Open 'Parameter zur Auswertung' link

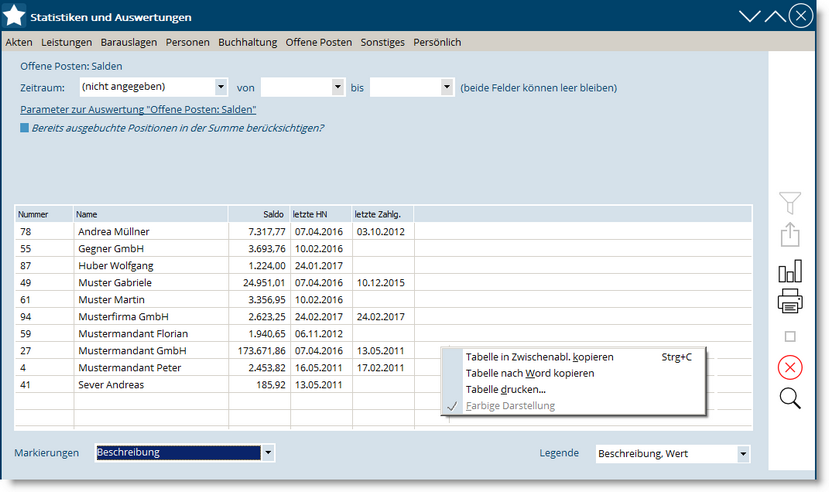click(138, 109)
